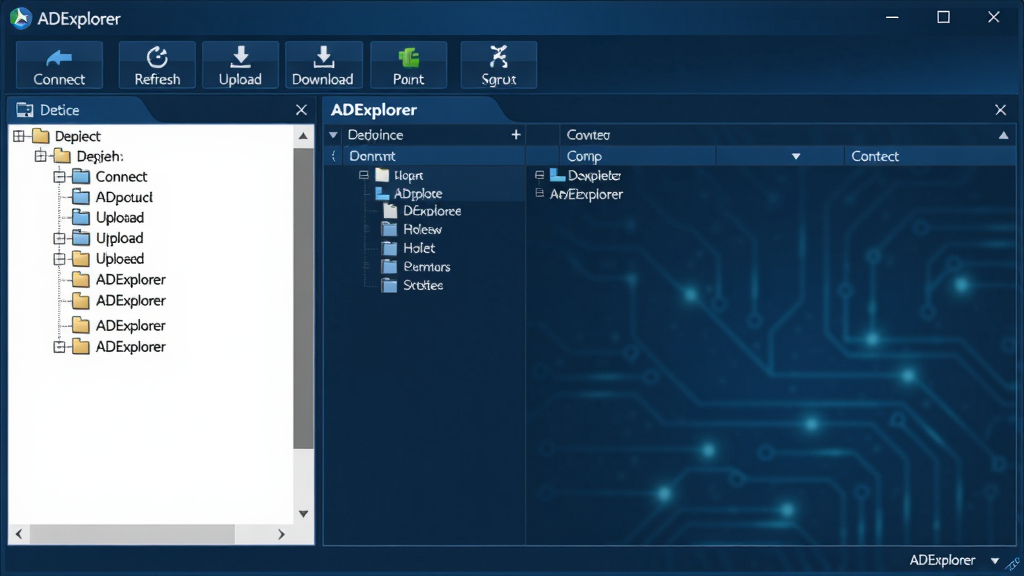Select the ADpploce folder icon
Image resolution: width=1024 pixels, height=576 pixels.
point(382,193)
